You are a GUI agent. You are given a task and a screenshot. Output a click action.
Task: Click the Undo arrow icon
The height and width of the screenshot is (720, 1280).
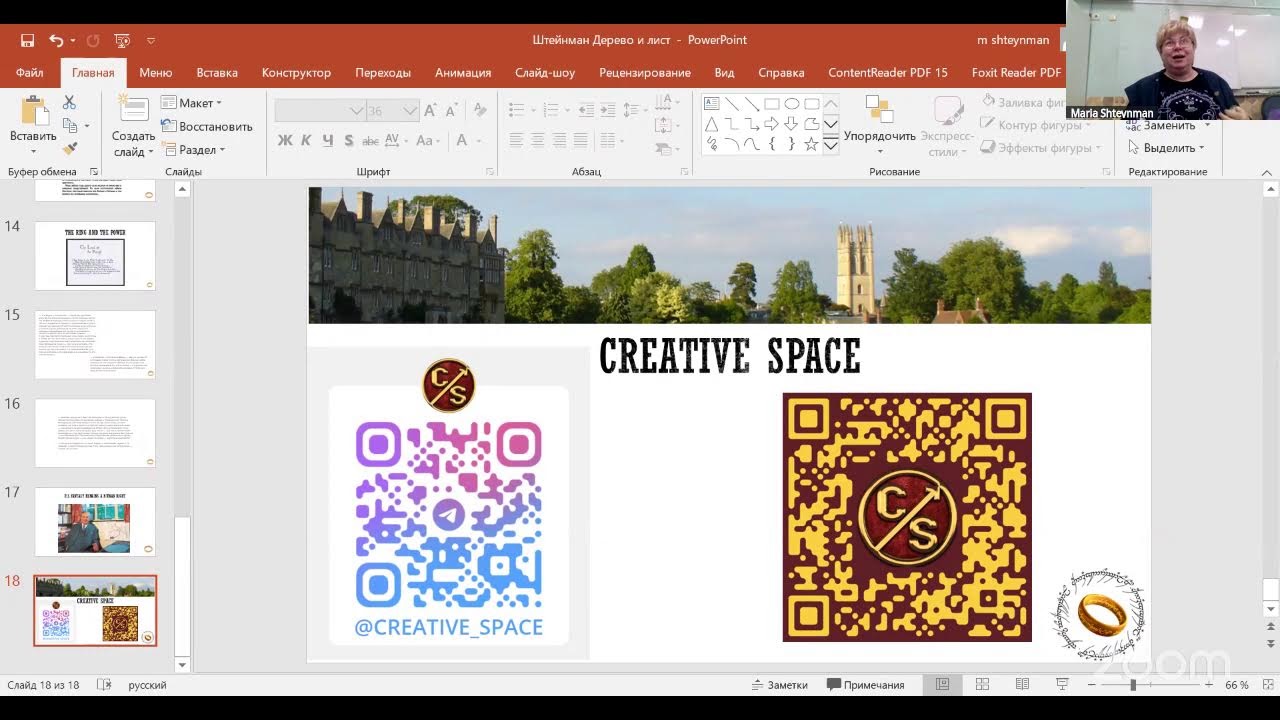56,41
